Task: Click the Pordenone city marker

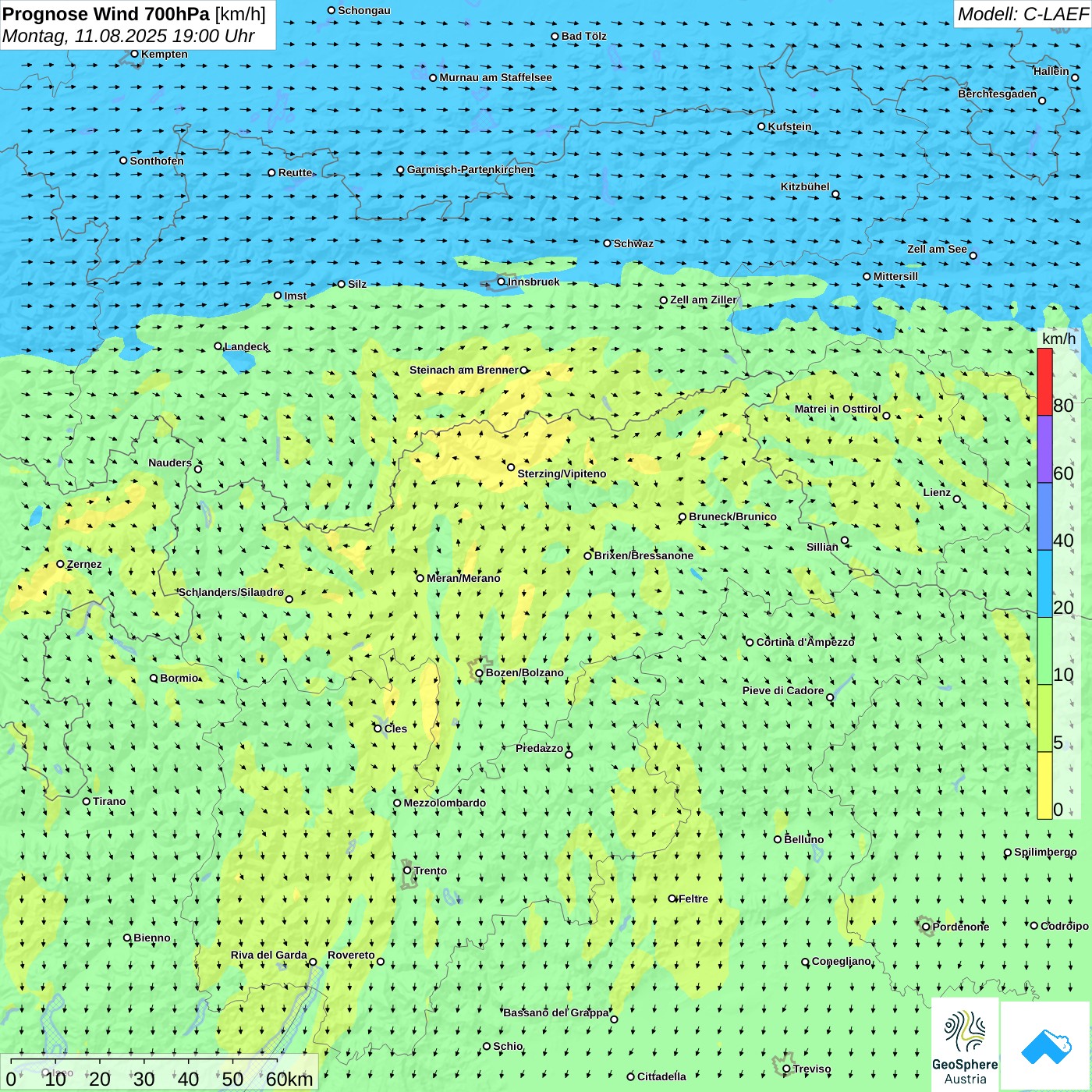Action: [926, 927]
